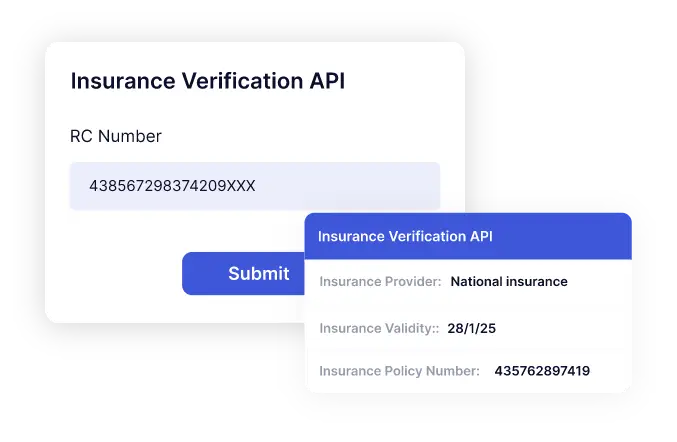Click the "Insurance Provider:" label
Image resolution: width=677 pixels, height=442 pixels.
[380, 282]
